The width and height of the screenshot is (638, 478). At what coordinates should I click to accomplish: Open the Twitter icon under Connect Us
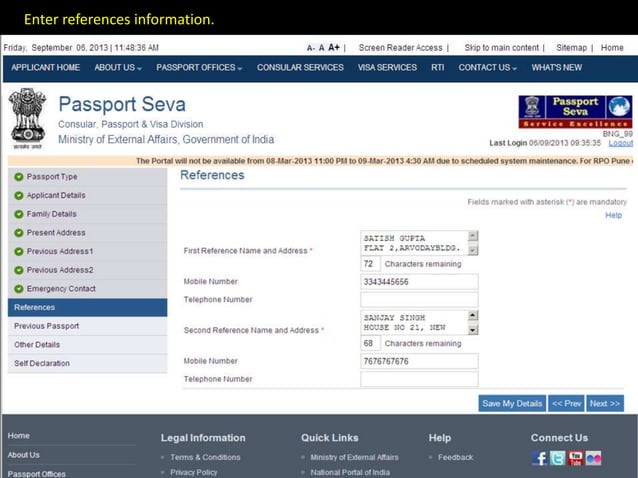(557, 458)
